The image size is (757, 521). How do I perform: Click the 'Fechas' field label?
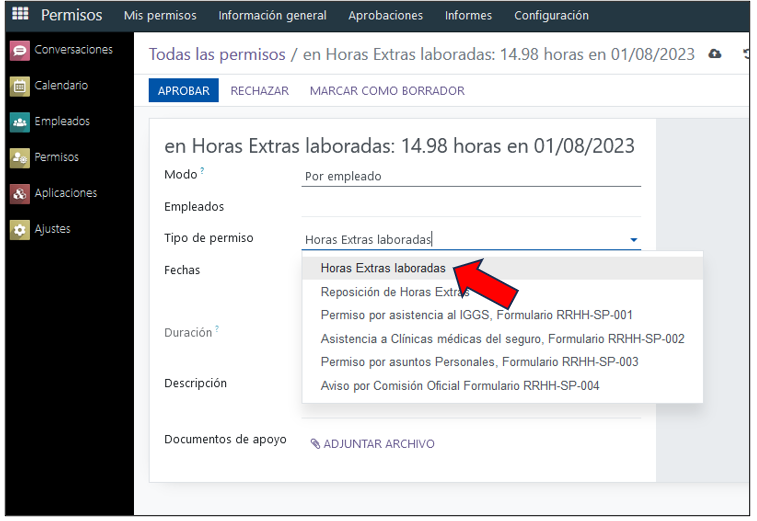182,270
